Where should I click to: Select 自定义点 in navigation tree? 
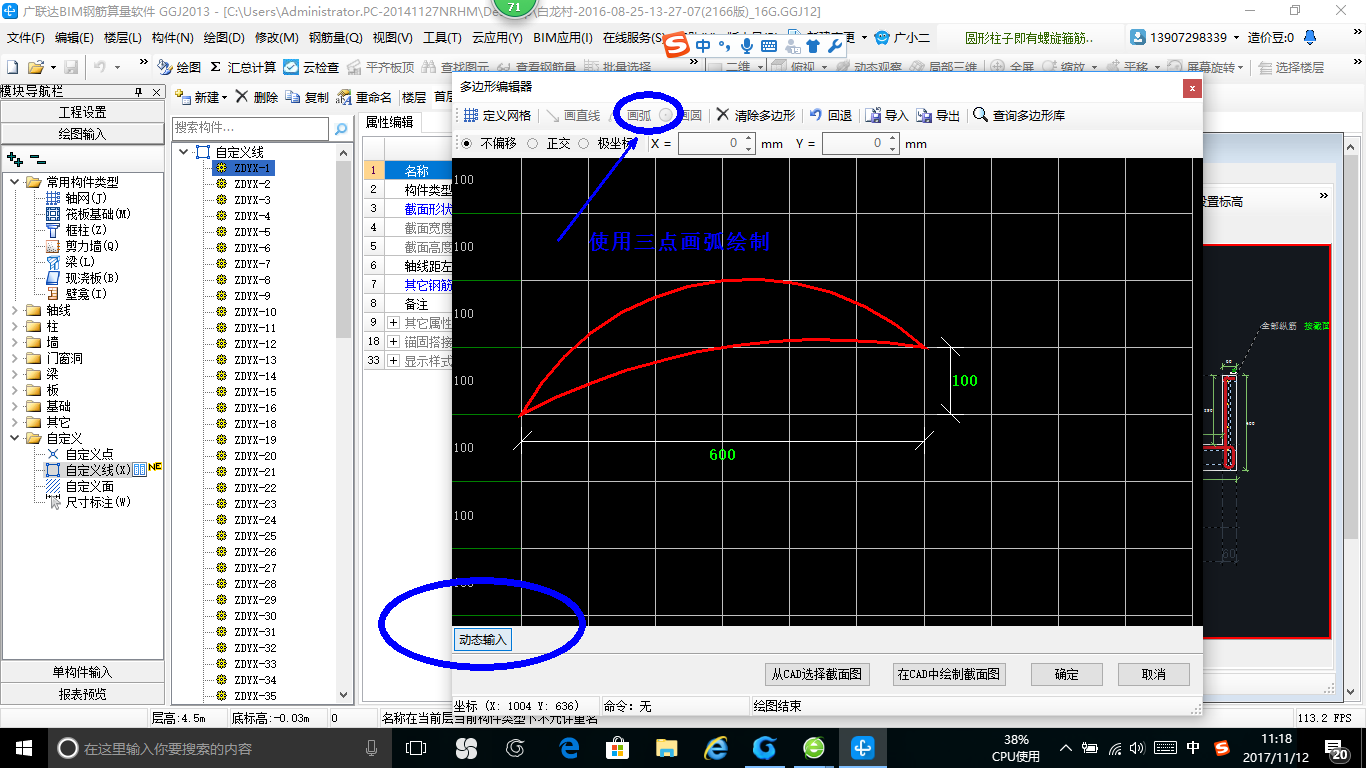point(80,454)
